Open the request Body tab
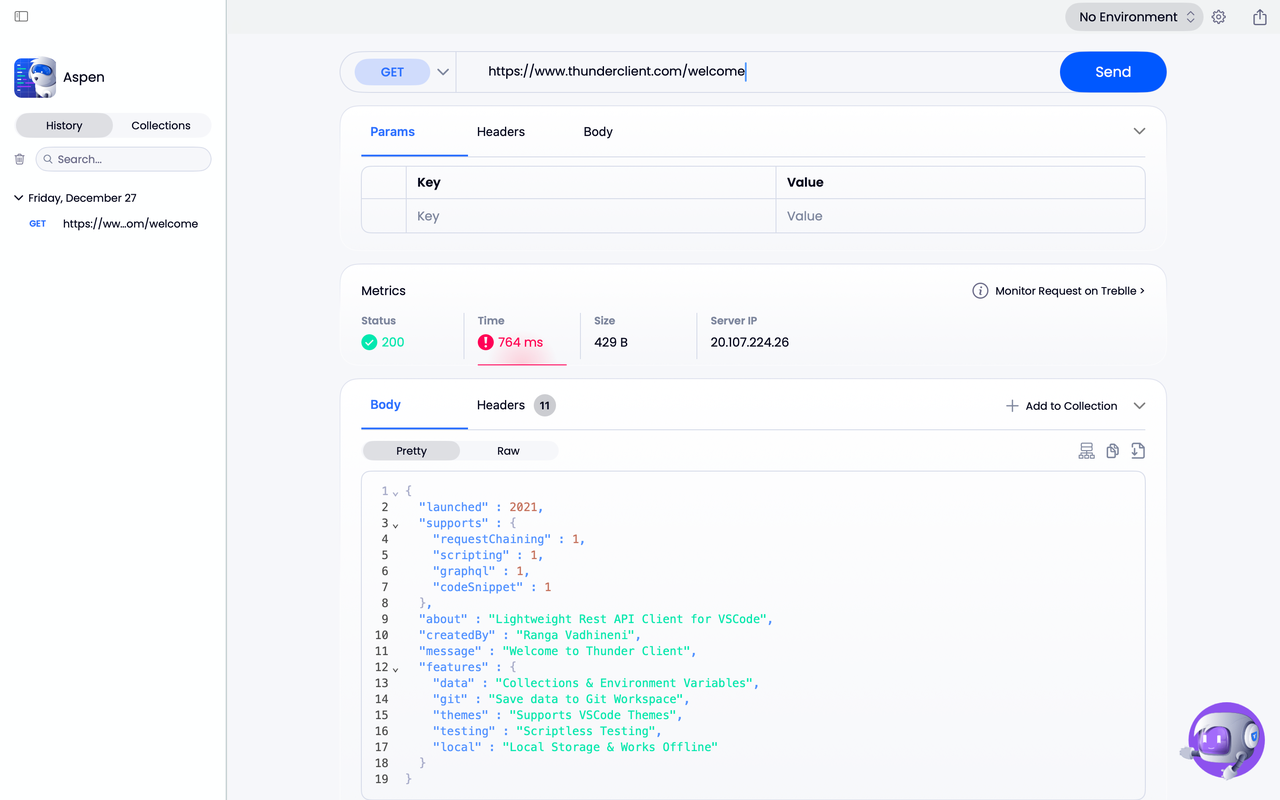The height and width of the screenshot is (800, 1280). (x=598, y=131)
